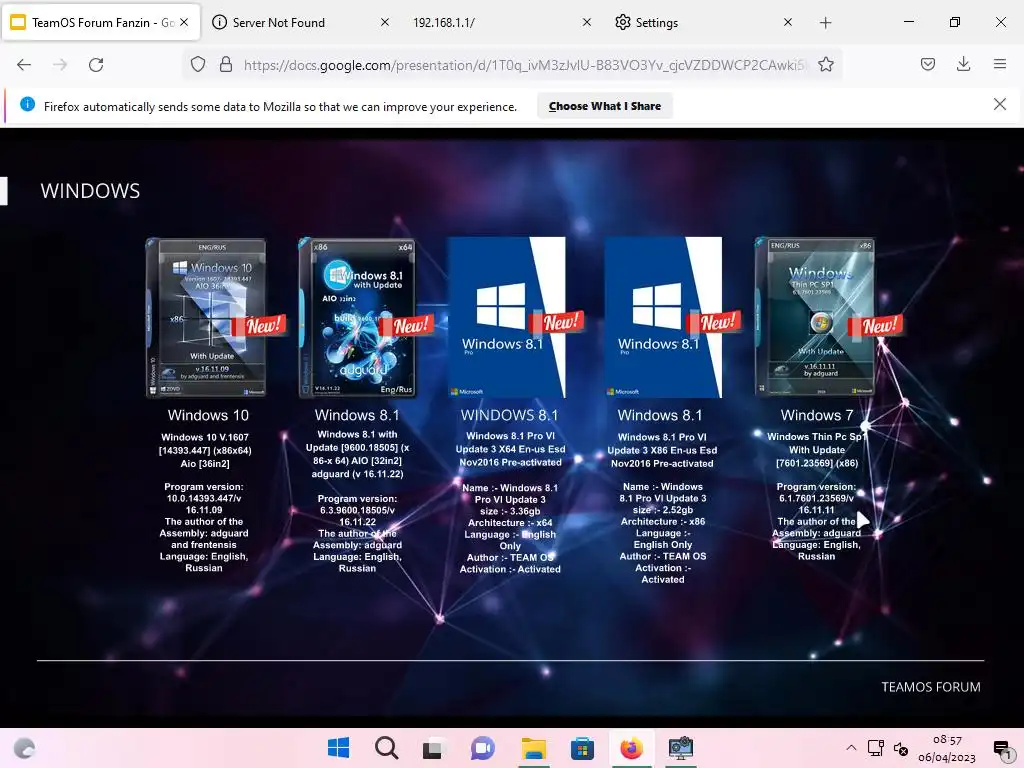Open Task View on the taskbar
The image size is (1024, 768).
tap(433, 748)
